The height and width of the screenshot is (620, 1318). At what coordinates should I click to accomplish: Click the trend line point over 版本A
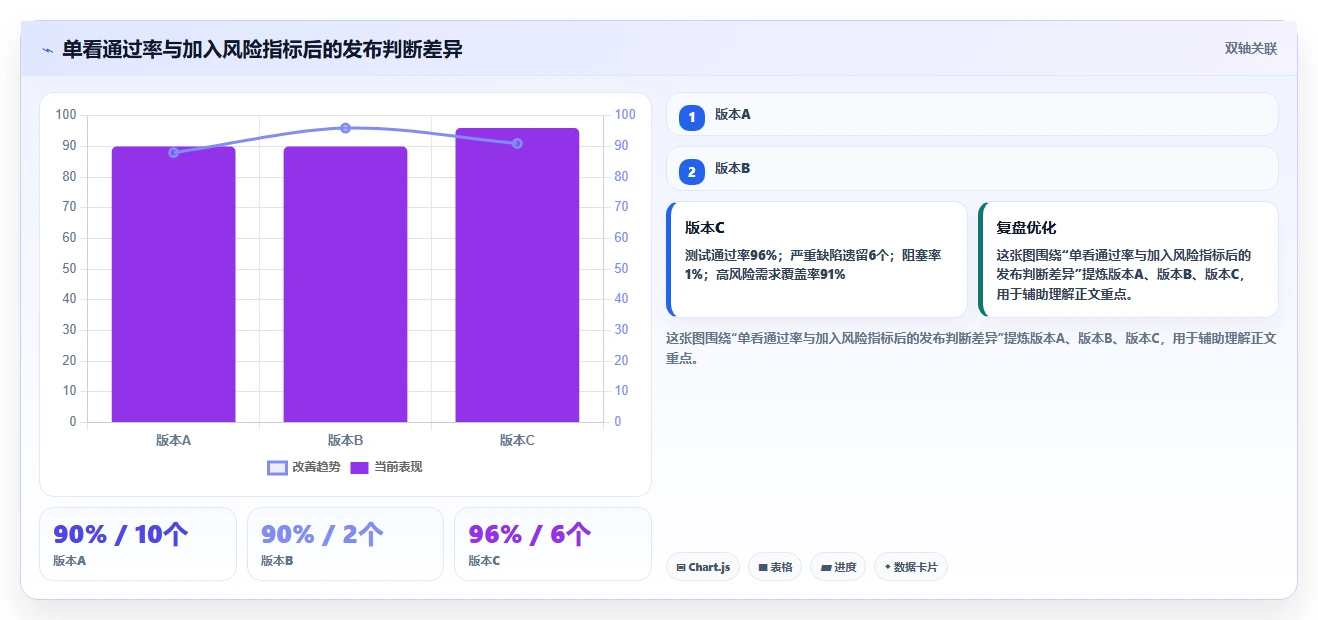pos(173,152)
